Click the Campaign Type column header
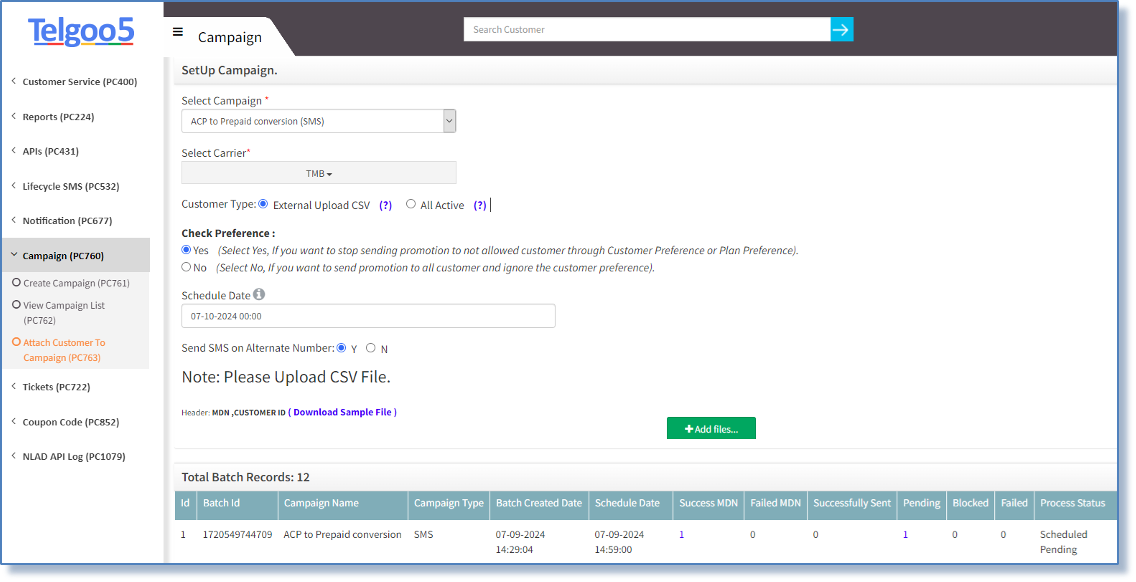This screenshot has height=582, width=1136. [x=449, y=503]
